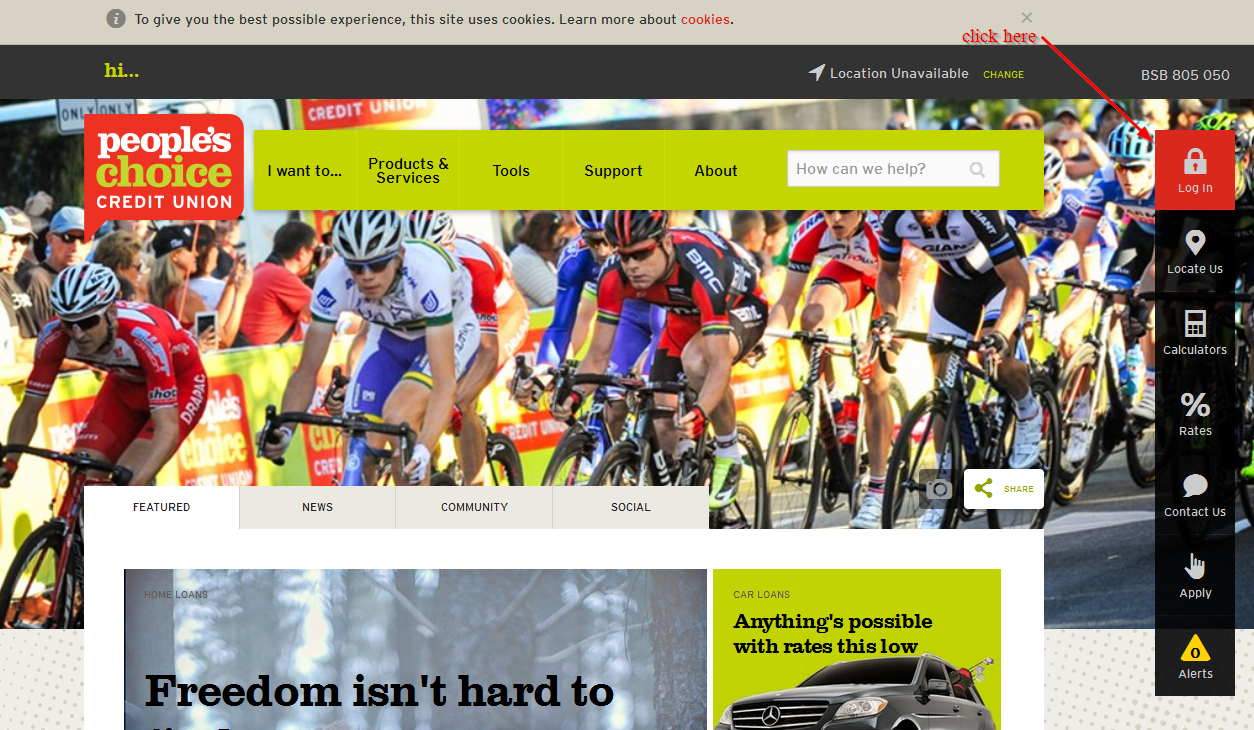Open the Support menu item
The image size is (1254, 730).
613,171
